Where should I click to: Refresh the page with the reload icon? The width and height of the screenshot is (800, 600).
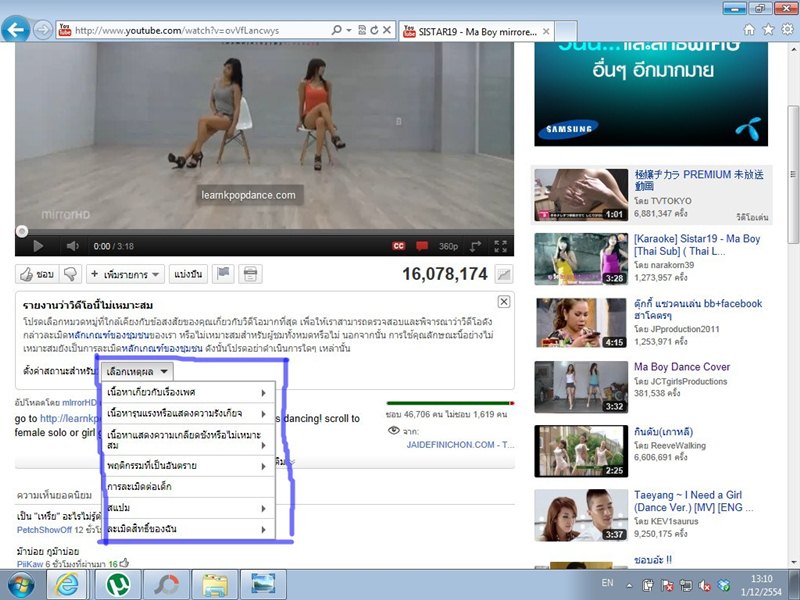(374, 30)
